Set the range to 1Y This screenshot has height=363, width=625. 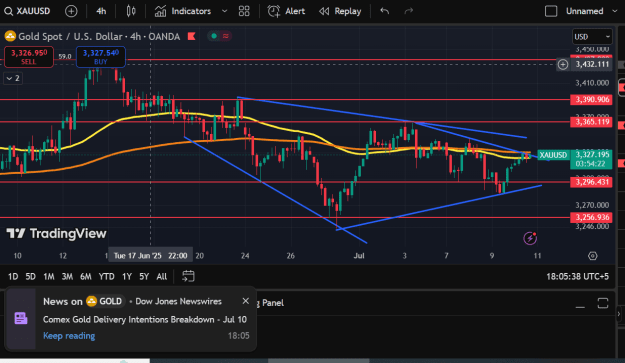(127, 277)
